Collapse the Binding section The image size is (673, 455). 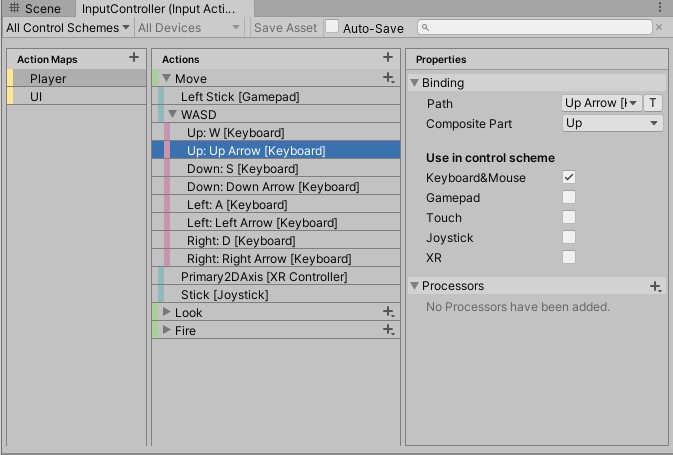(x=414, y=82)
